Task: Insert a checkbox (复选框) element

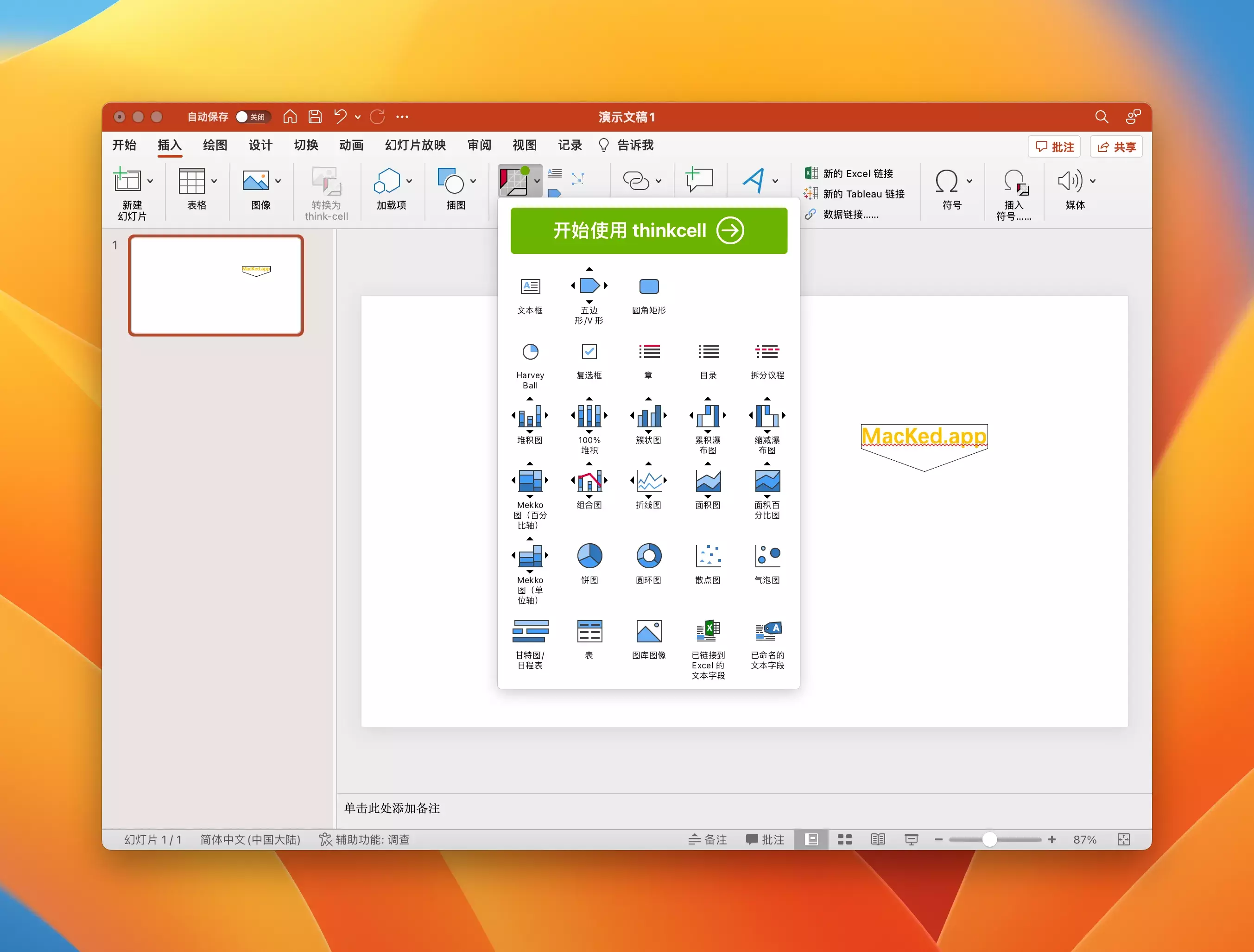Action: 589,352
